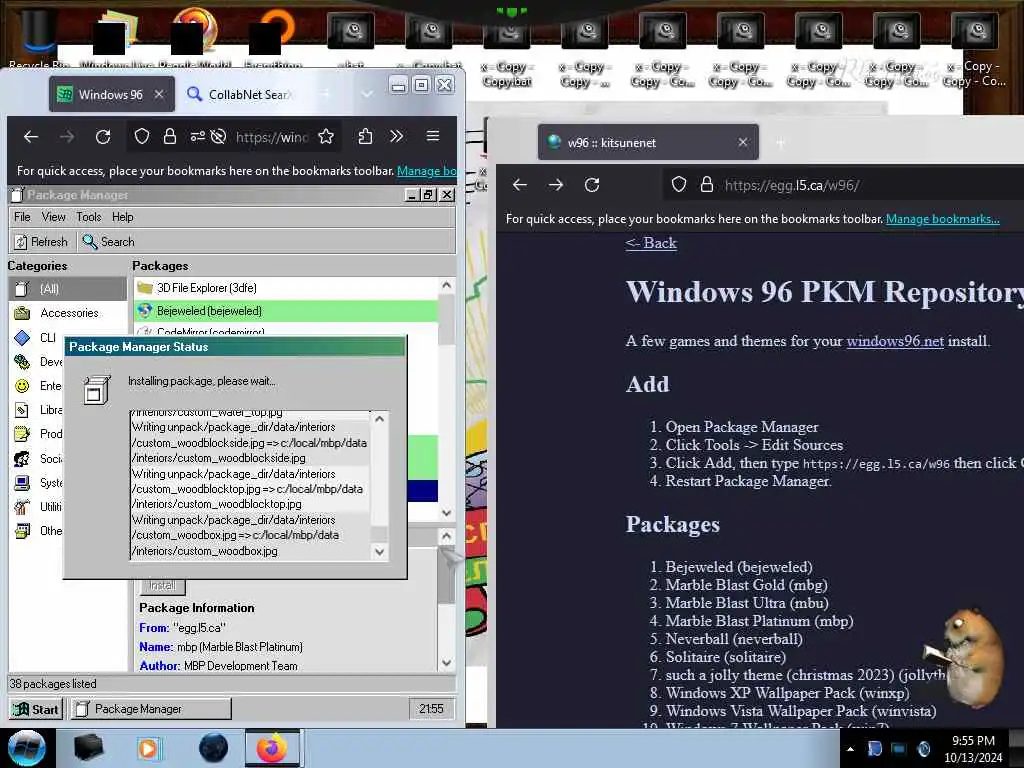Select the Entertainment smiley category icon
This screenshot has height=768, width=1024.
click(x=22, y=386)
